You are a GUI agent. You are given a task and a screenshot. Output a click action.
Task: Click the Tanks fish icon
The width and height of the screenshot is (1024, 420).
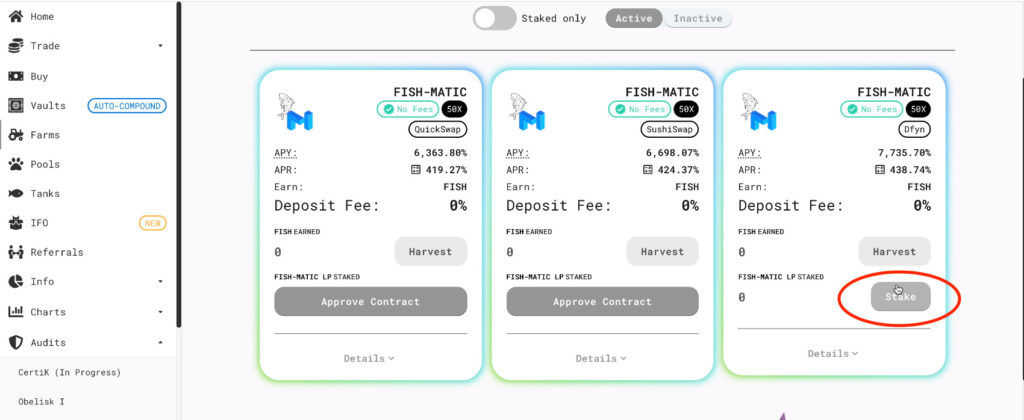pyautogui.click(x=16, y=193)
